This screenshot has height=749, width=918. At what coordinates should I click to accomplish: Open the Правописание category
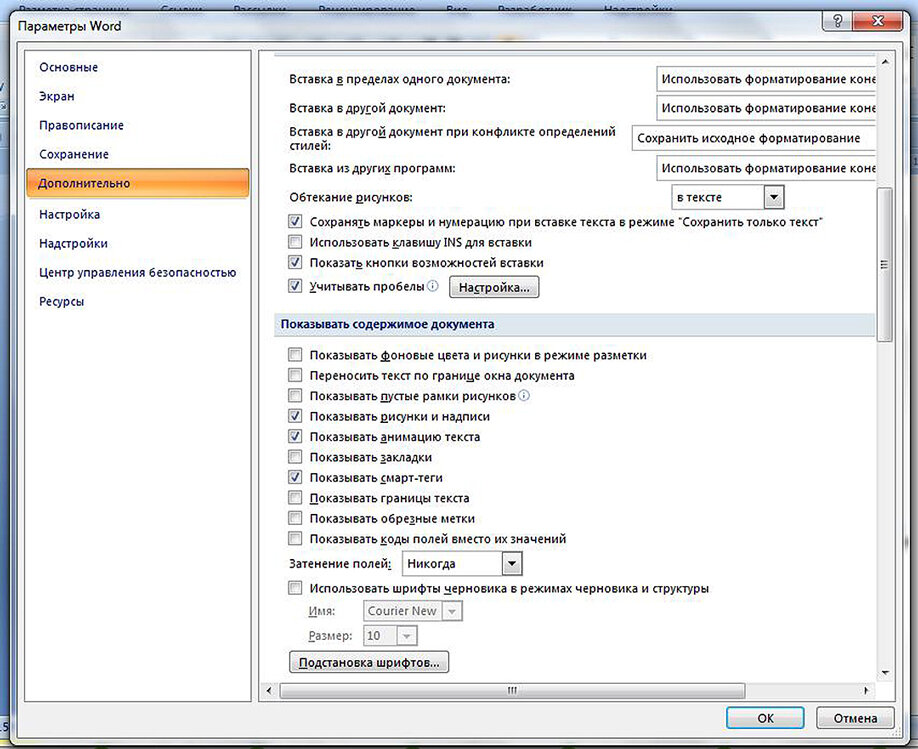(x=81, y=125)
